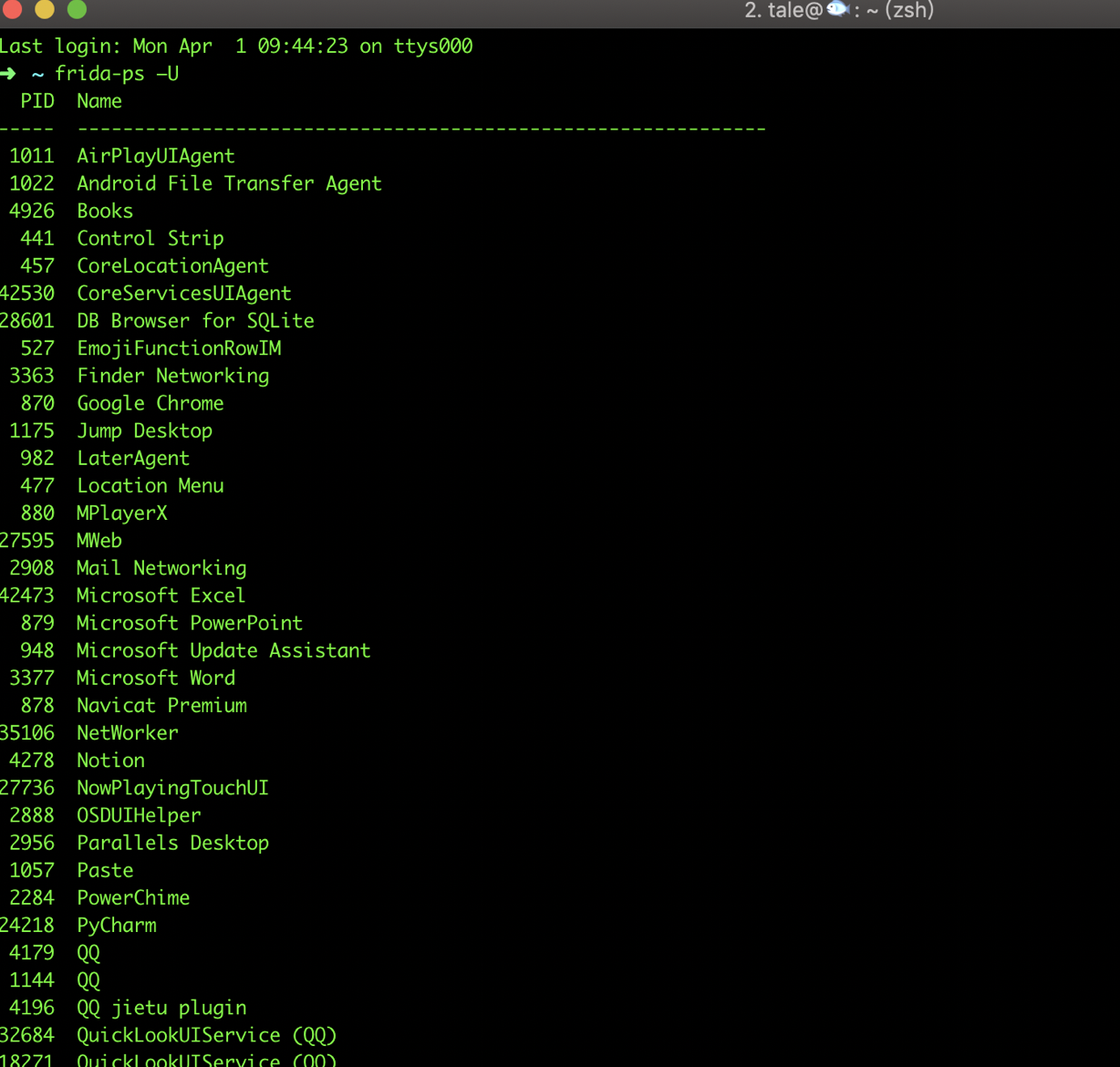Click the fish emoji in window title
The height and width of the screenshot is (1067, 1120).
pos(838,9)
